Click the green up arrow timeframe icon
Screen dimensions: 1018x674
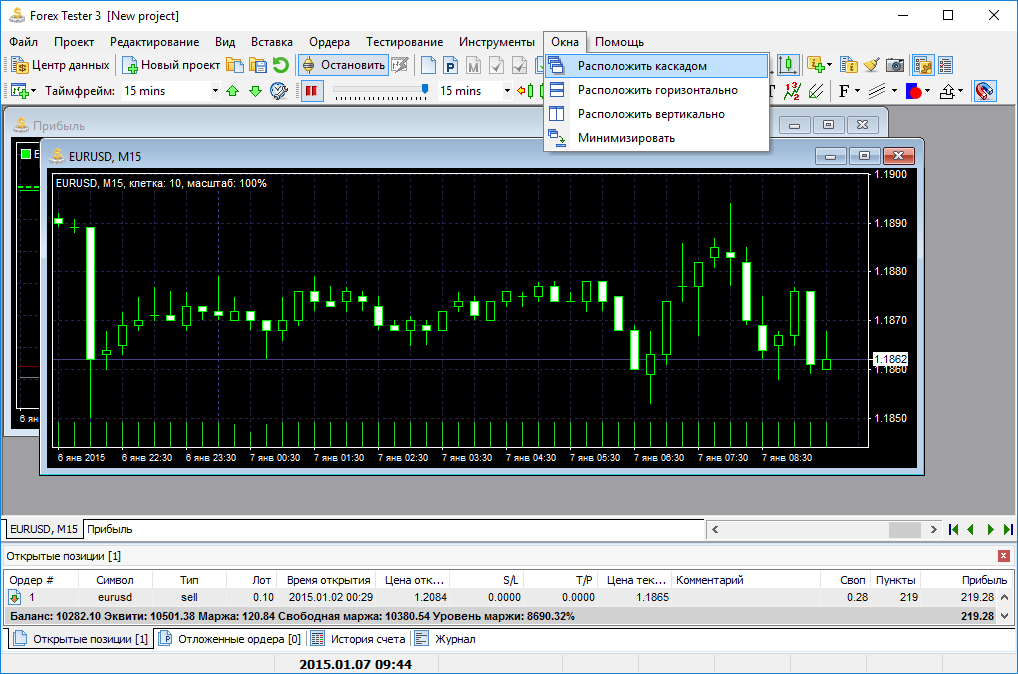tap(233, 91)
